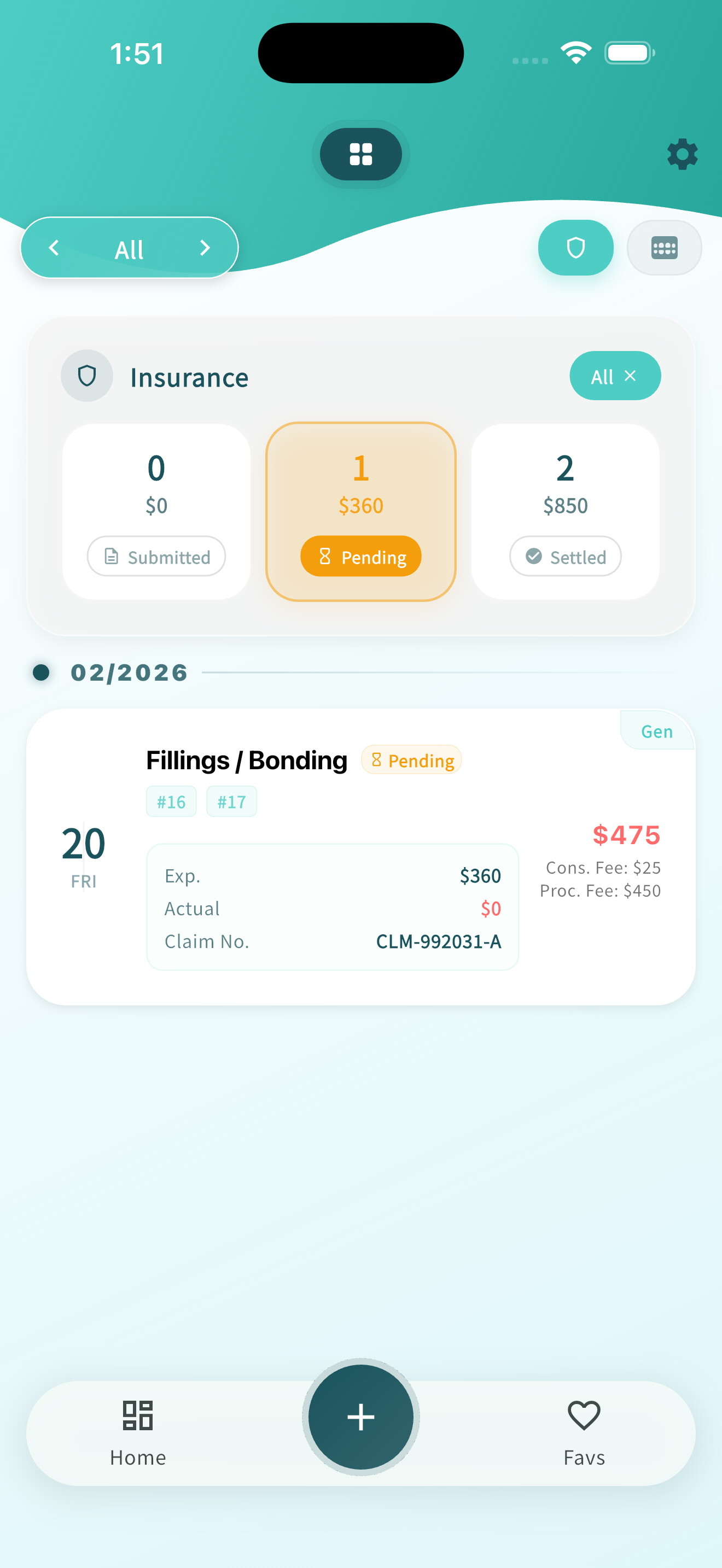Open the Favs tab
The width and height of the screenshot is (722, 1568).
(584, 1432)
